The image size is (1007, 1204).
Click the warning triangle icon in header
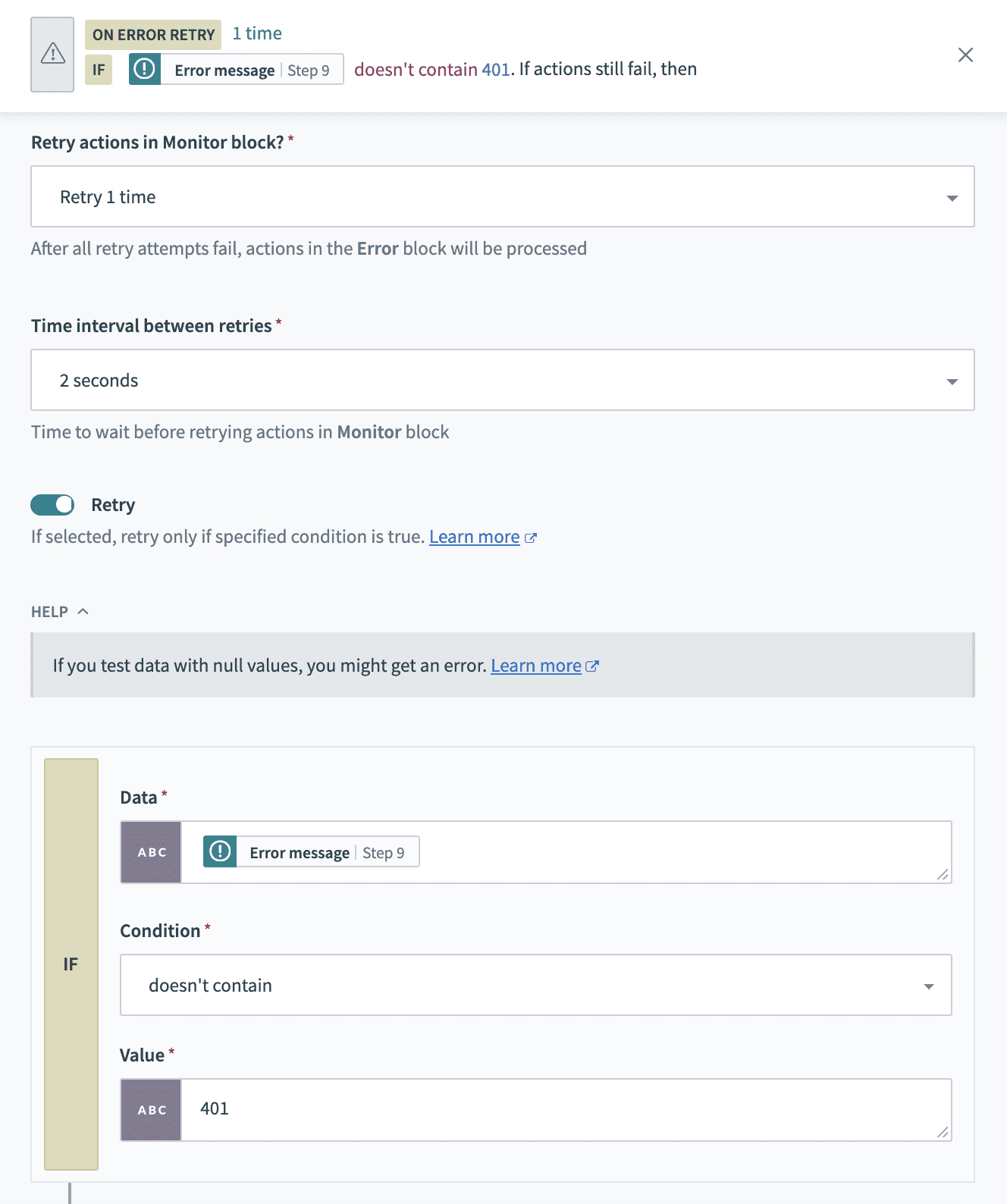point(52,54)
